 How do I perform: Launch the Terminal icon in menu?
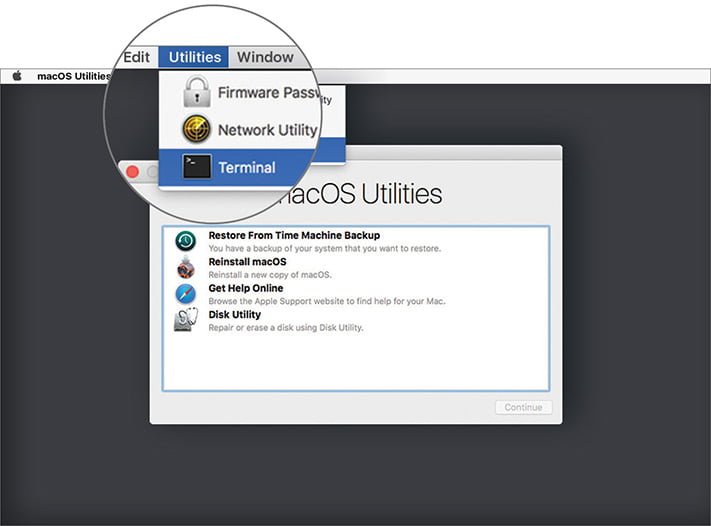coord(197,166)
